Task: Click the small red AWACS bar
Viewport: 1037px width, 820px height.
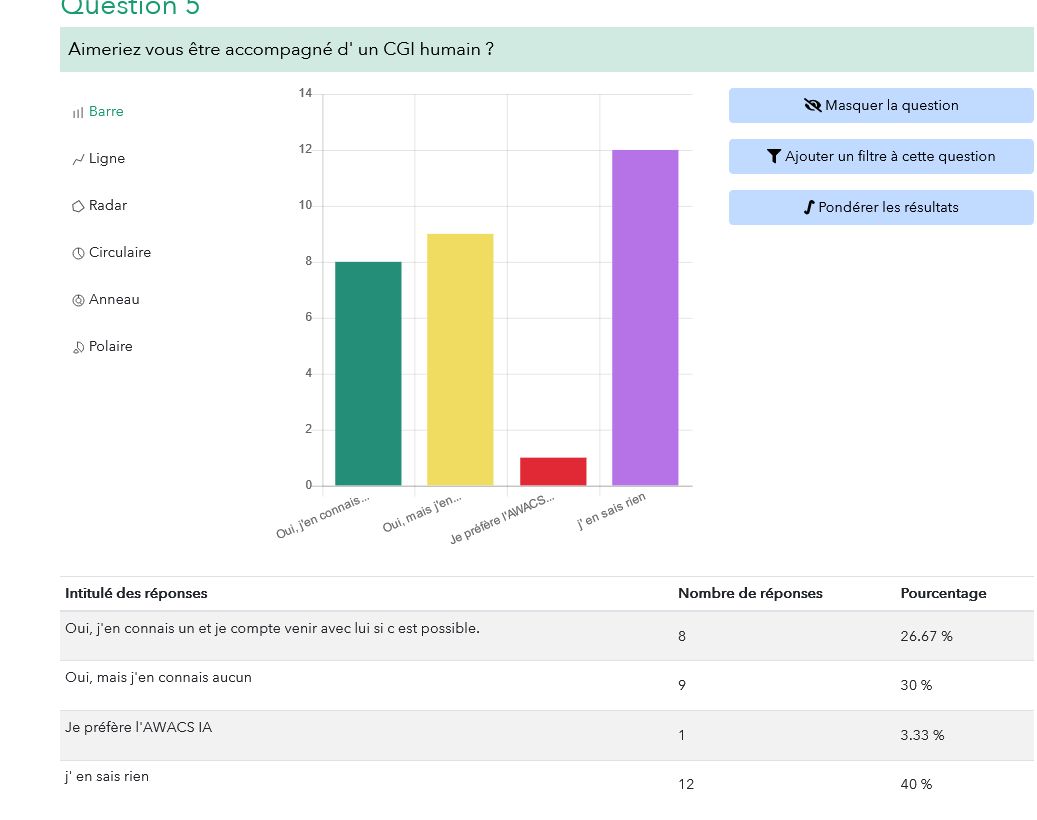Action: coord(553,471)
